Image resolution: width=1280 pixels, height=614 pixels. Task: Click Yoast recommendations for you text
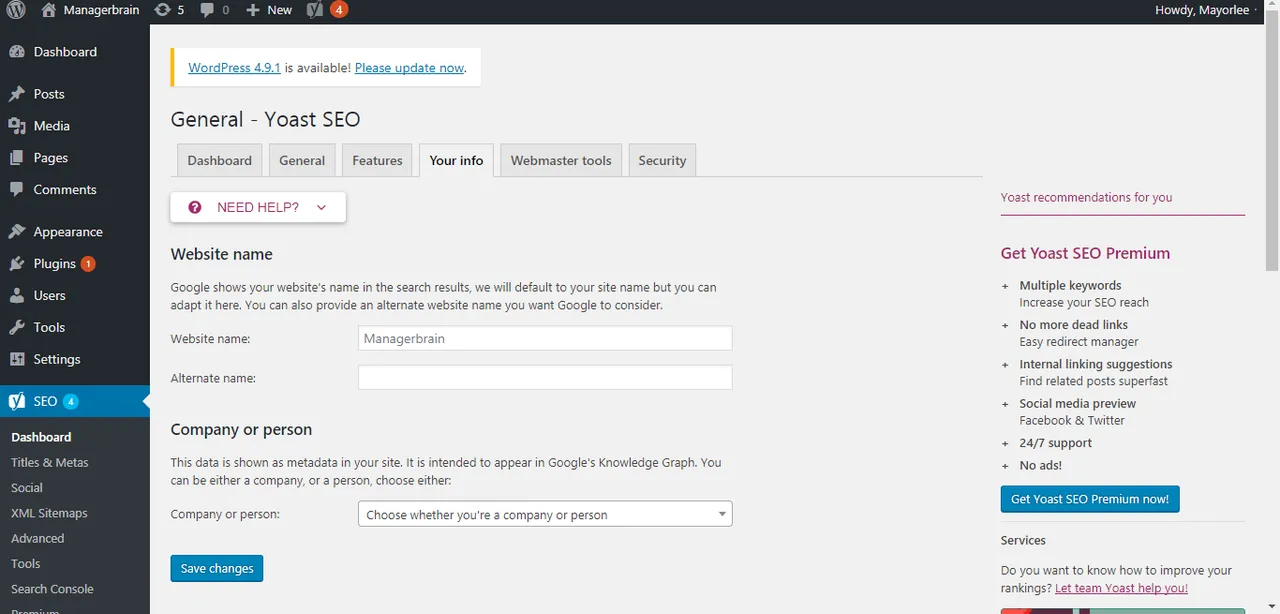(x=1086, y=197)
